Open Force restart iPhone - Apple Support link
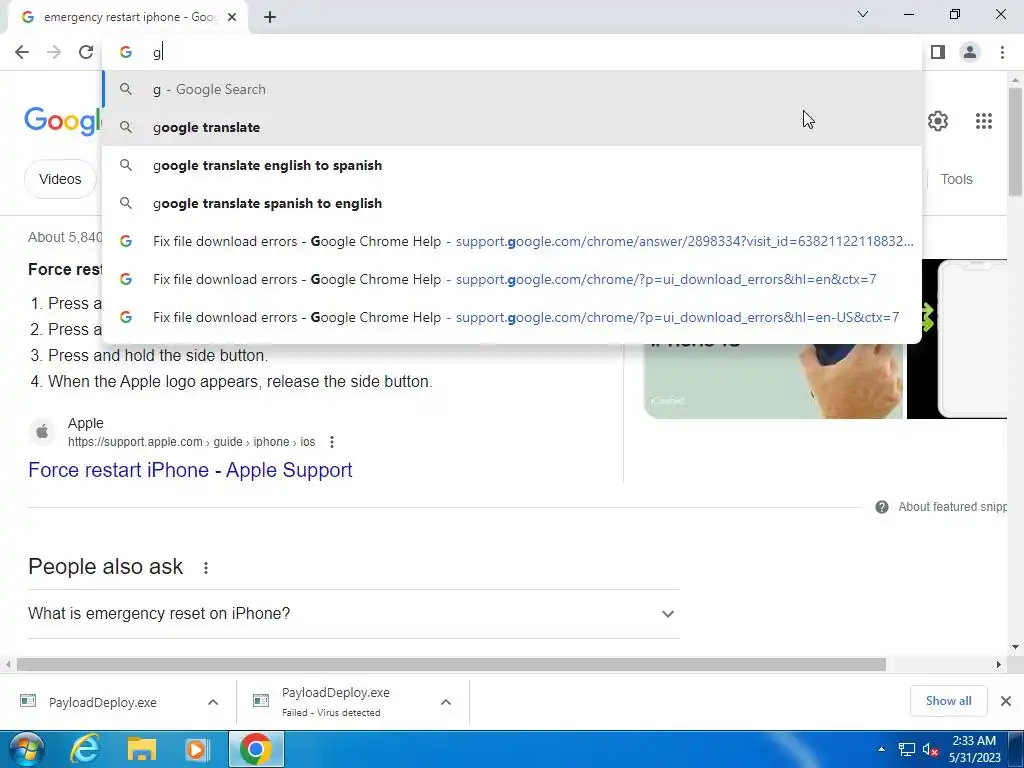 (190, 470)
